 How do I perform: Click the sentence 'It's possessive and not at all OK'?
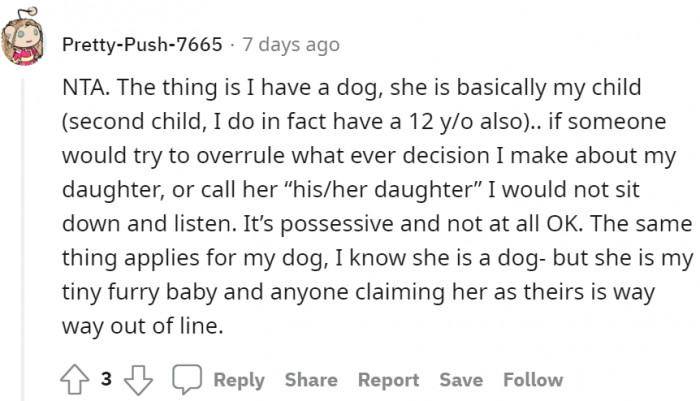point(412,224)
